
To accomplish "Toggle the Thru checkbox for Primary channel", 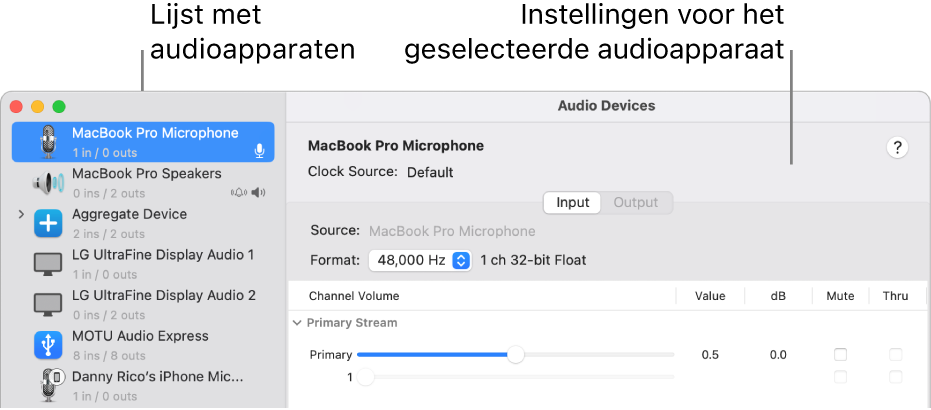I will 895,355.
